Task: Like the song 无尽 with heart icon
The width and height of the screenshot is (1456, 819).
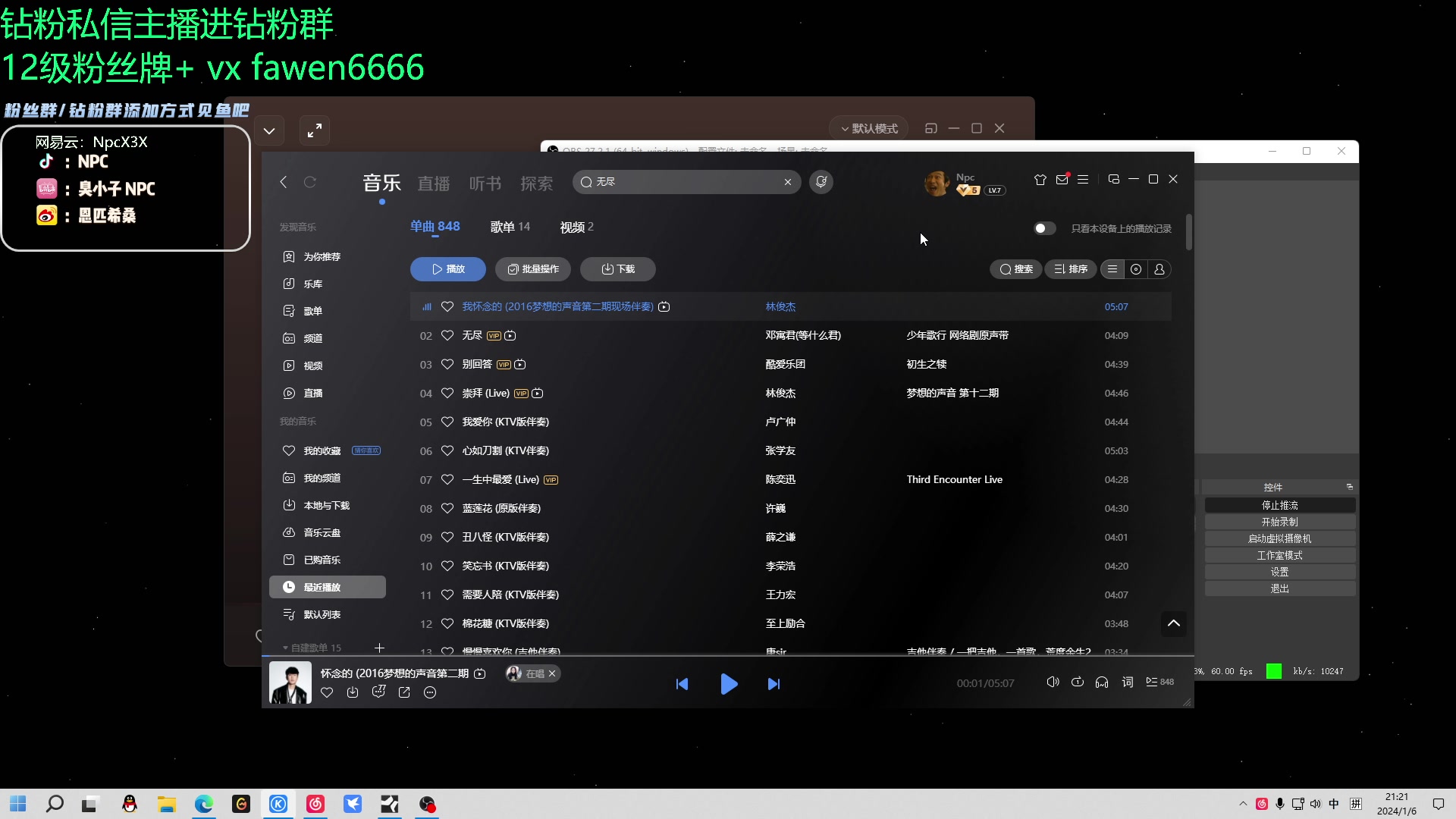Action: (447, 335)
